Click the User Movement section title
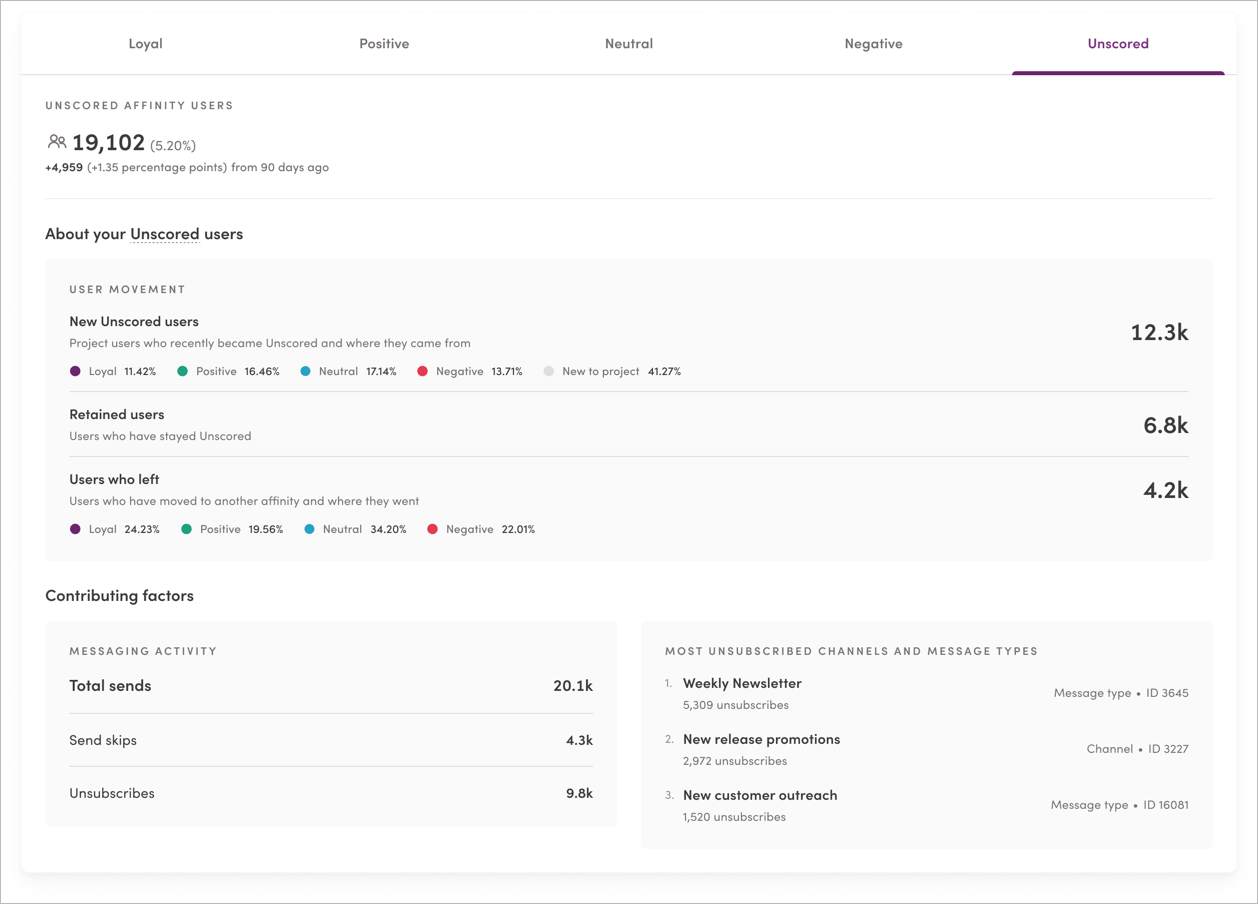 pos(127,289)
